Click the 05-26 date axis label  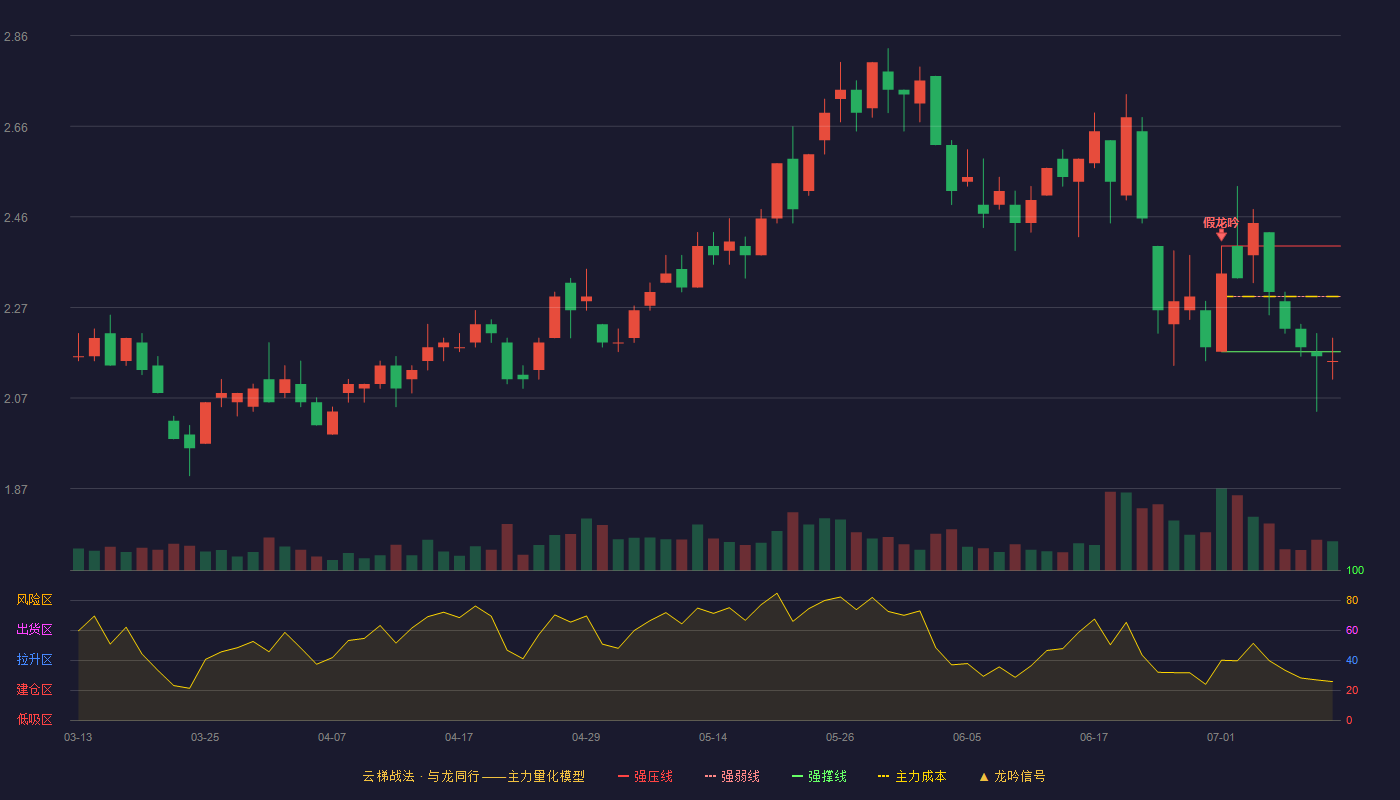[840, 737]
